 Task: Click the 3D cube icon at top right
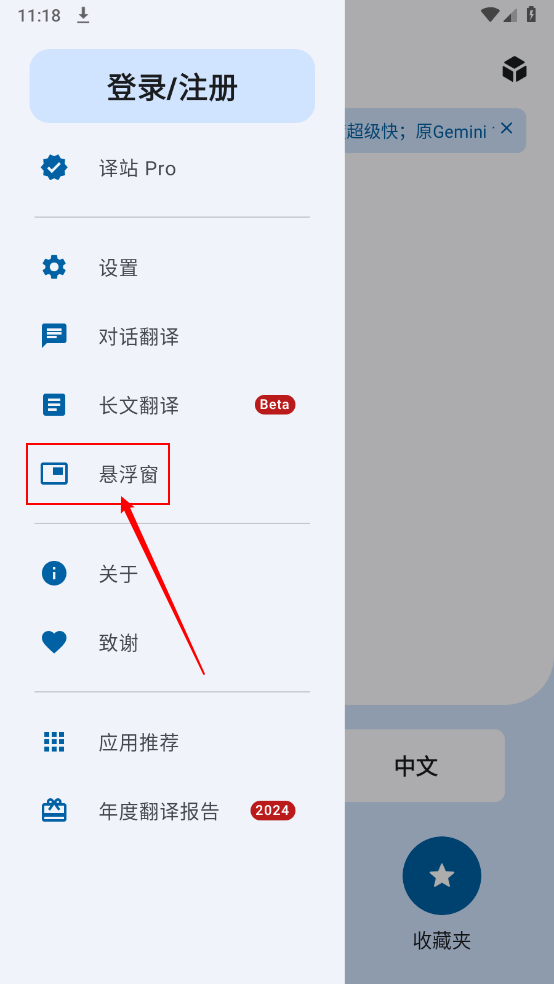514,69
